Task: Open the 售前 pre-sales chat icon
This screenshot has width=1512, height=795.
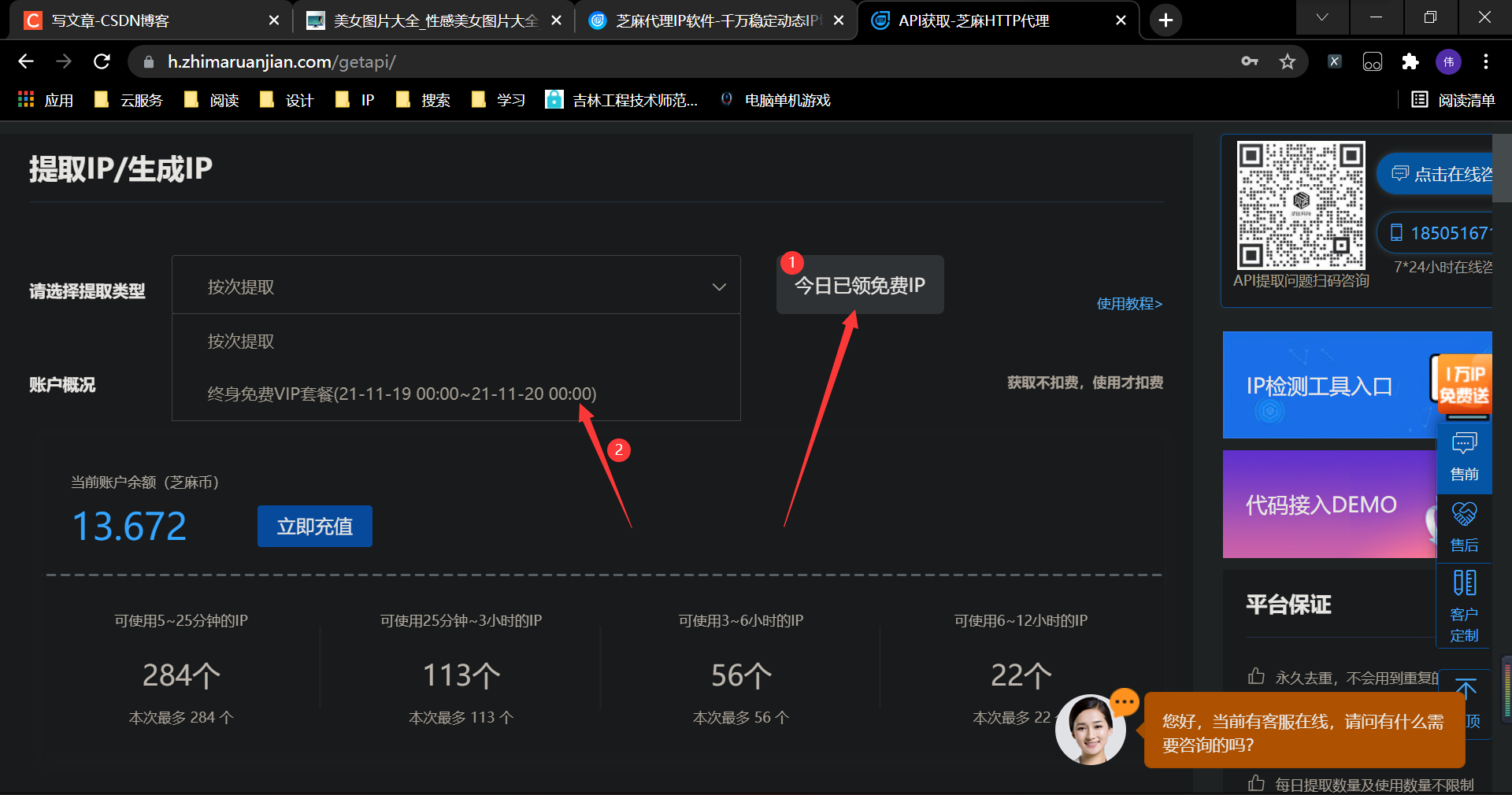Action: pos(1464,457)
